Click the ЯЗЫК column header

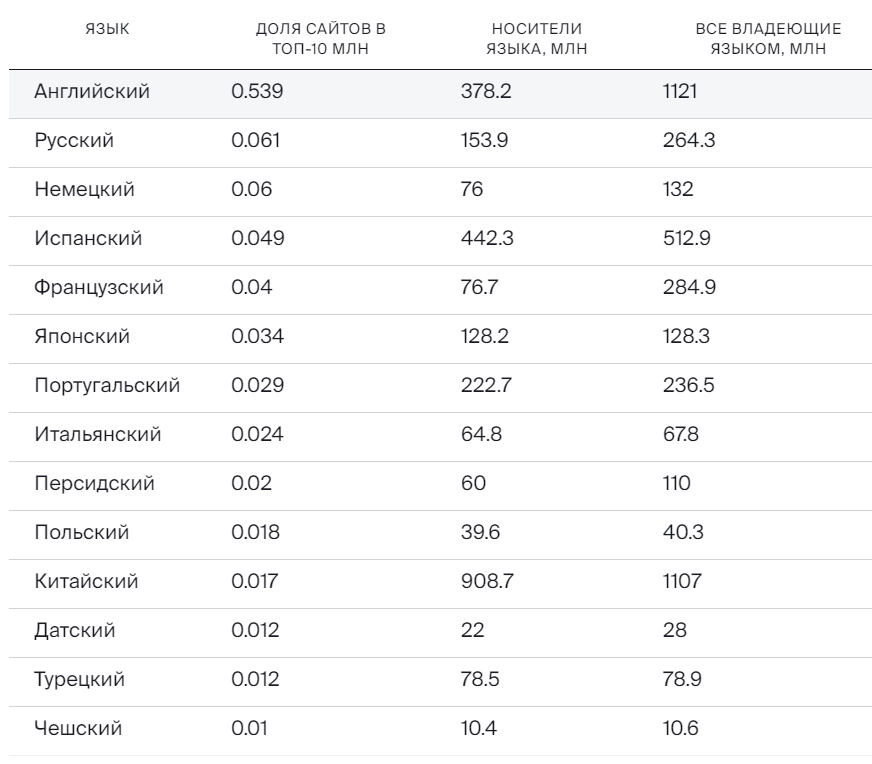pos(110,29)
